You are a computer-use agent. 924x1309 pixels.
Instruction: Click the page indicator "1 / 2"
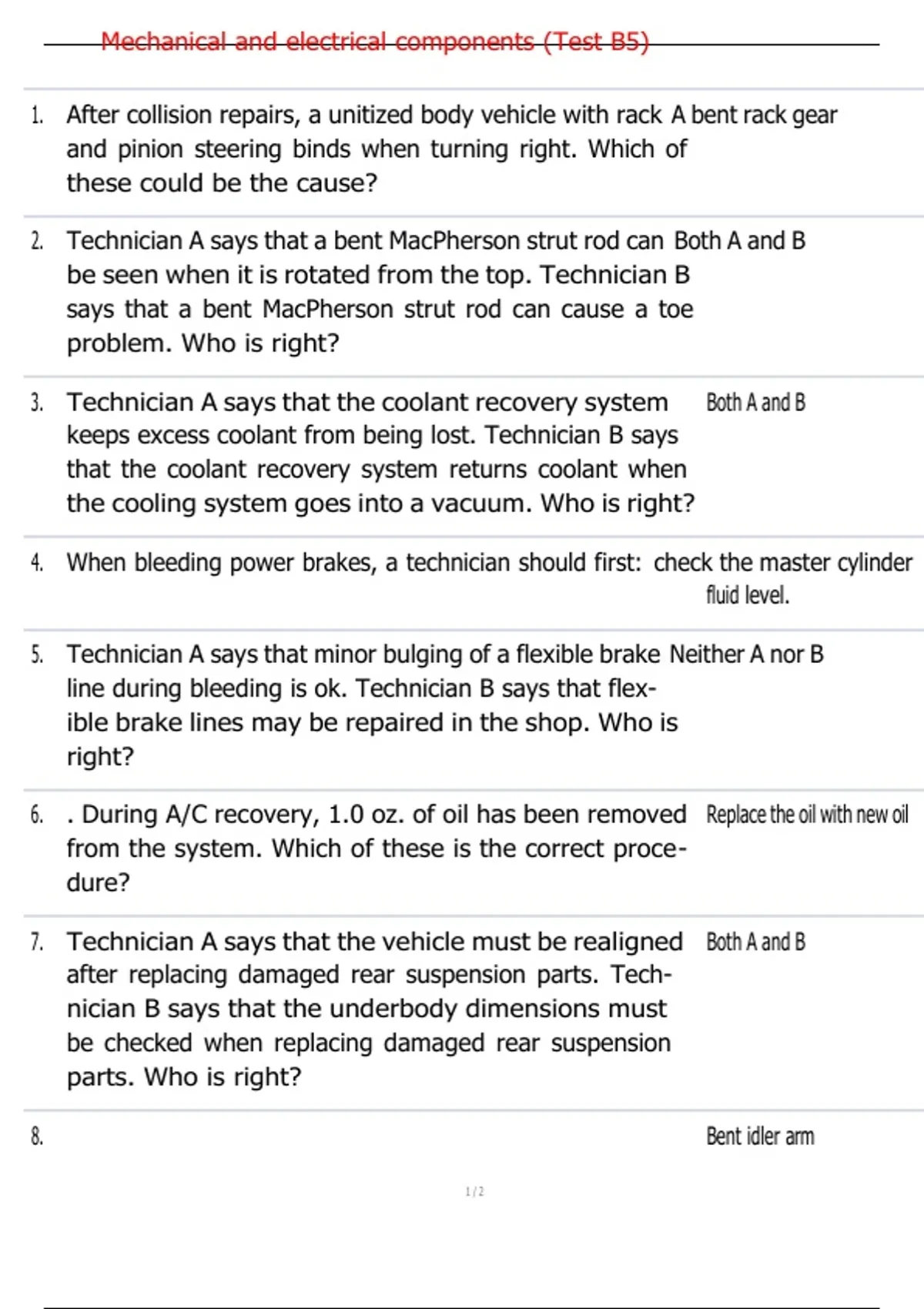click(x=474, y=1192)
